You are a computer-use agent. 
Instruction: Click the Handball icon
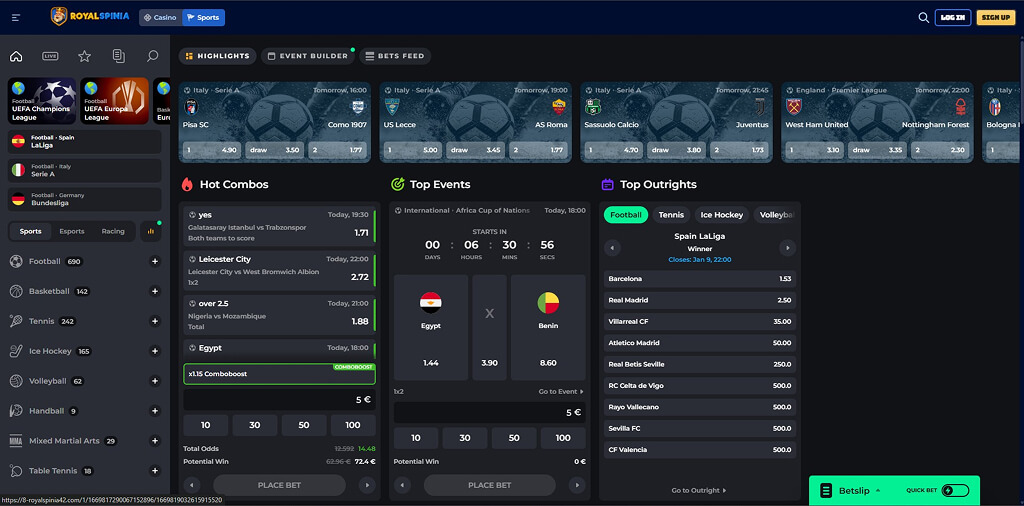16,411
